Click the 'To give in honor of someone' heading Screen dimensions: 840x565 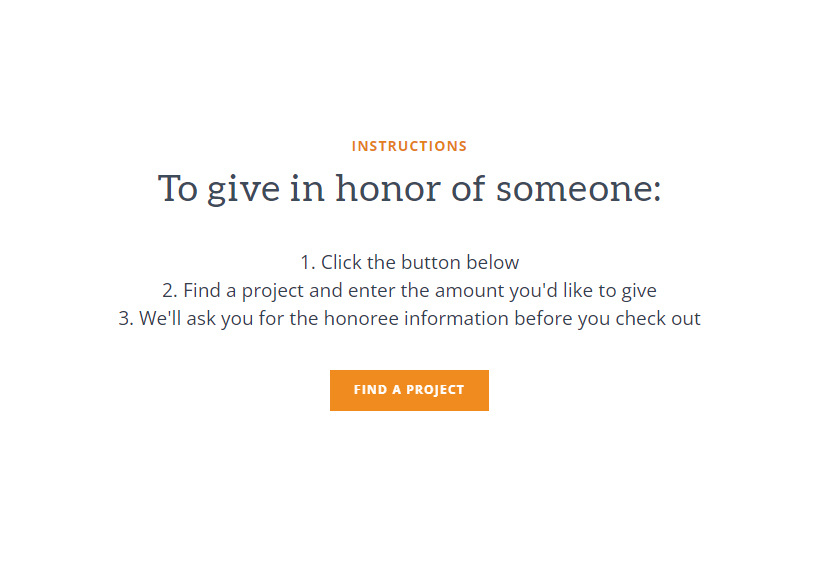pos(410,189)
